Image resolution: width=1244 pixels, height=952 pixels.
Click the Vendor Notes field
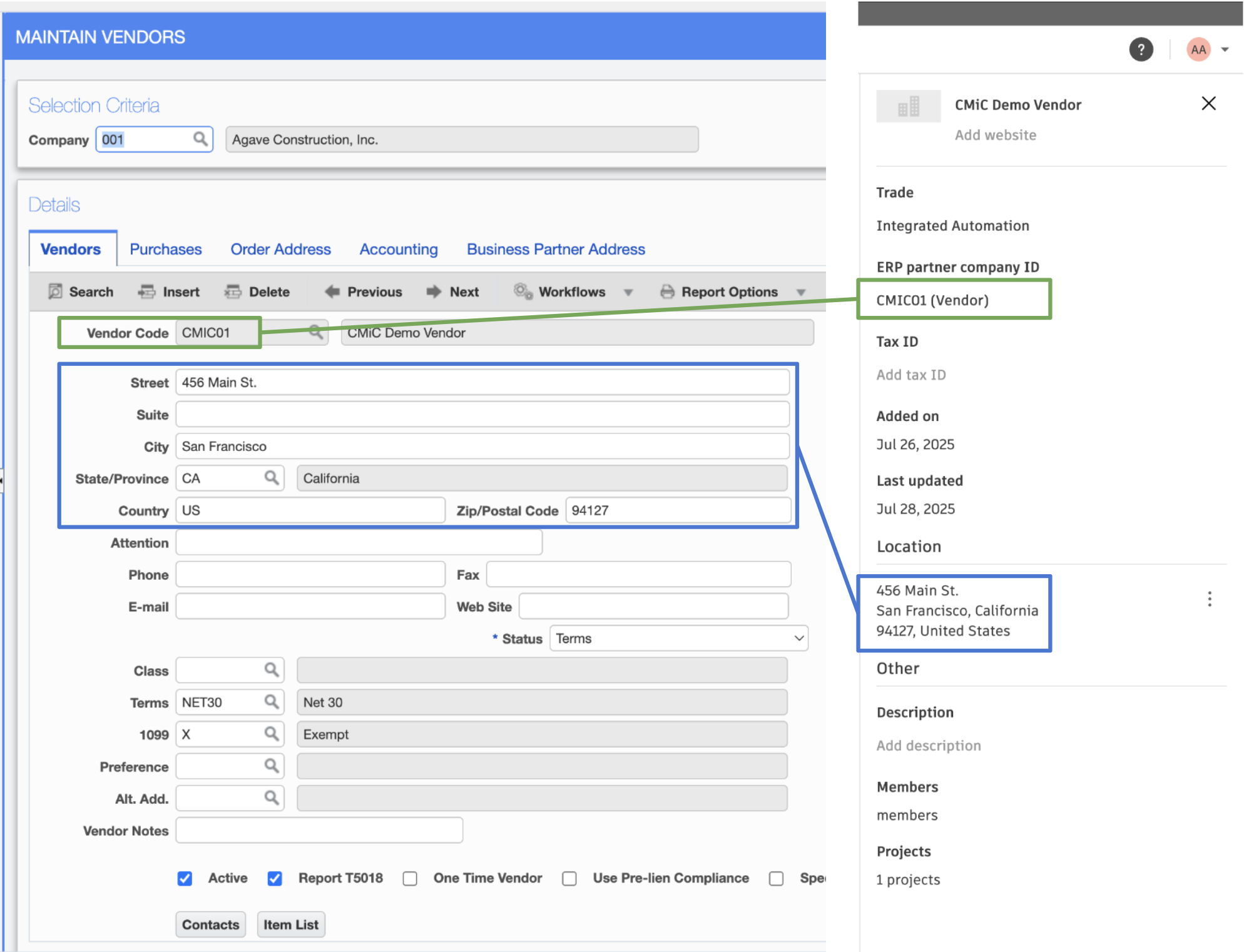pyautogui.click(x=319, y=830)
